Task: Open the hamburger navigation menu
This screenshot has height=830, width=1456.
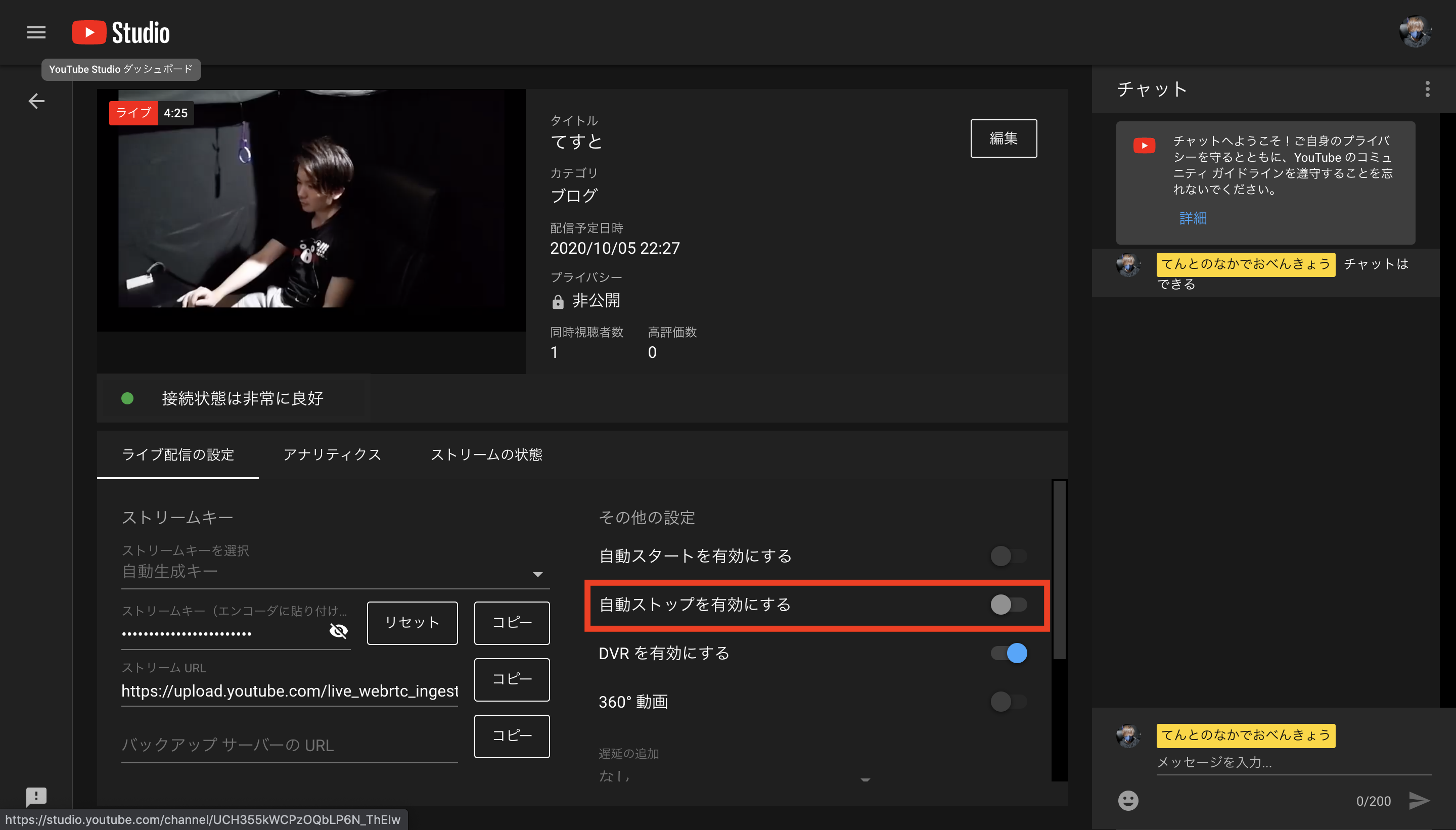Action: [x=36, y=32]
